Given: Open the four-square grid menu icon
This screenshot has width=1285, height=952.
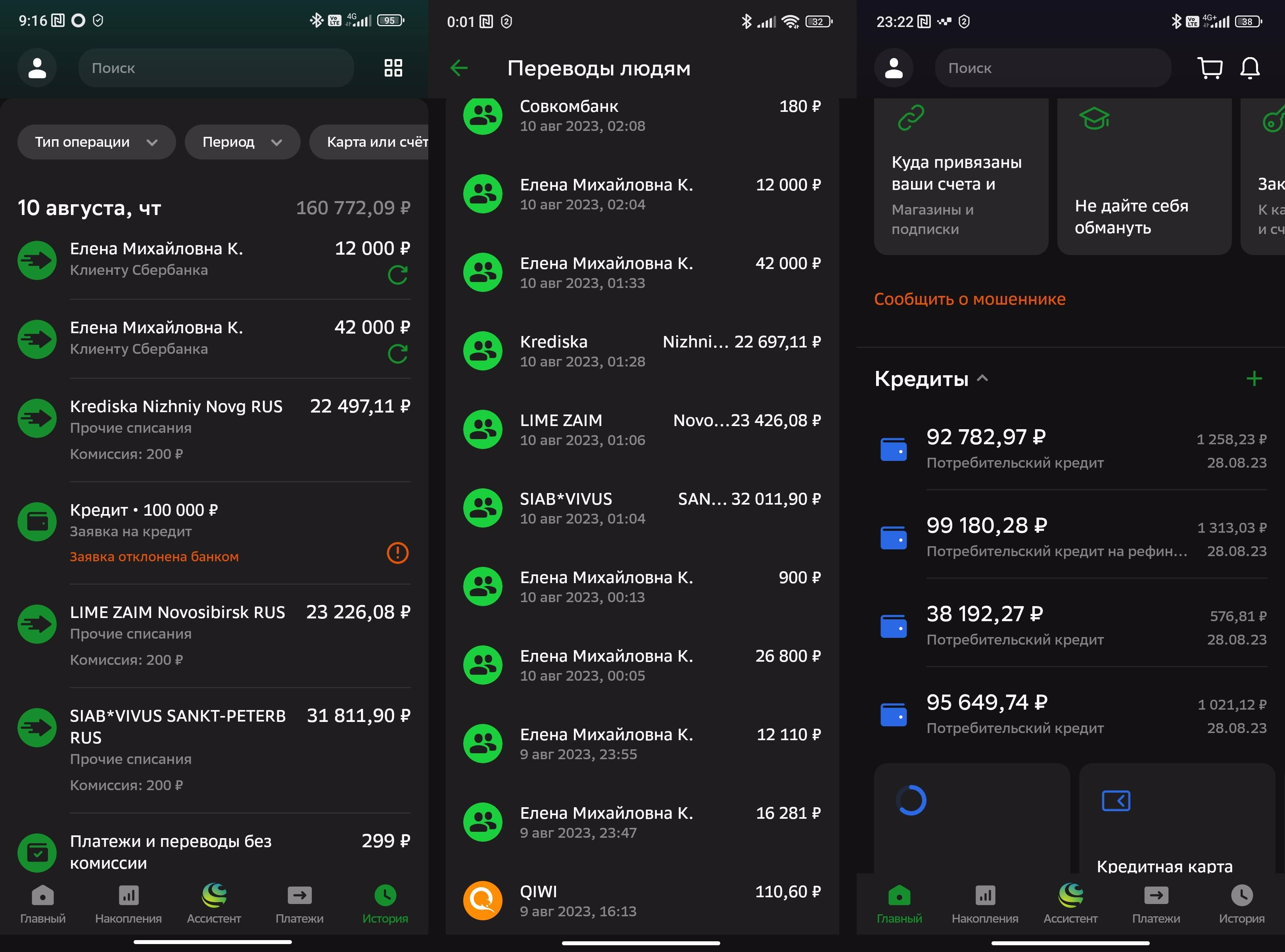Looking at the screenshot, I should click(393, 68).
